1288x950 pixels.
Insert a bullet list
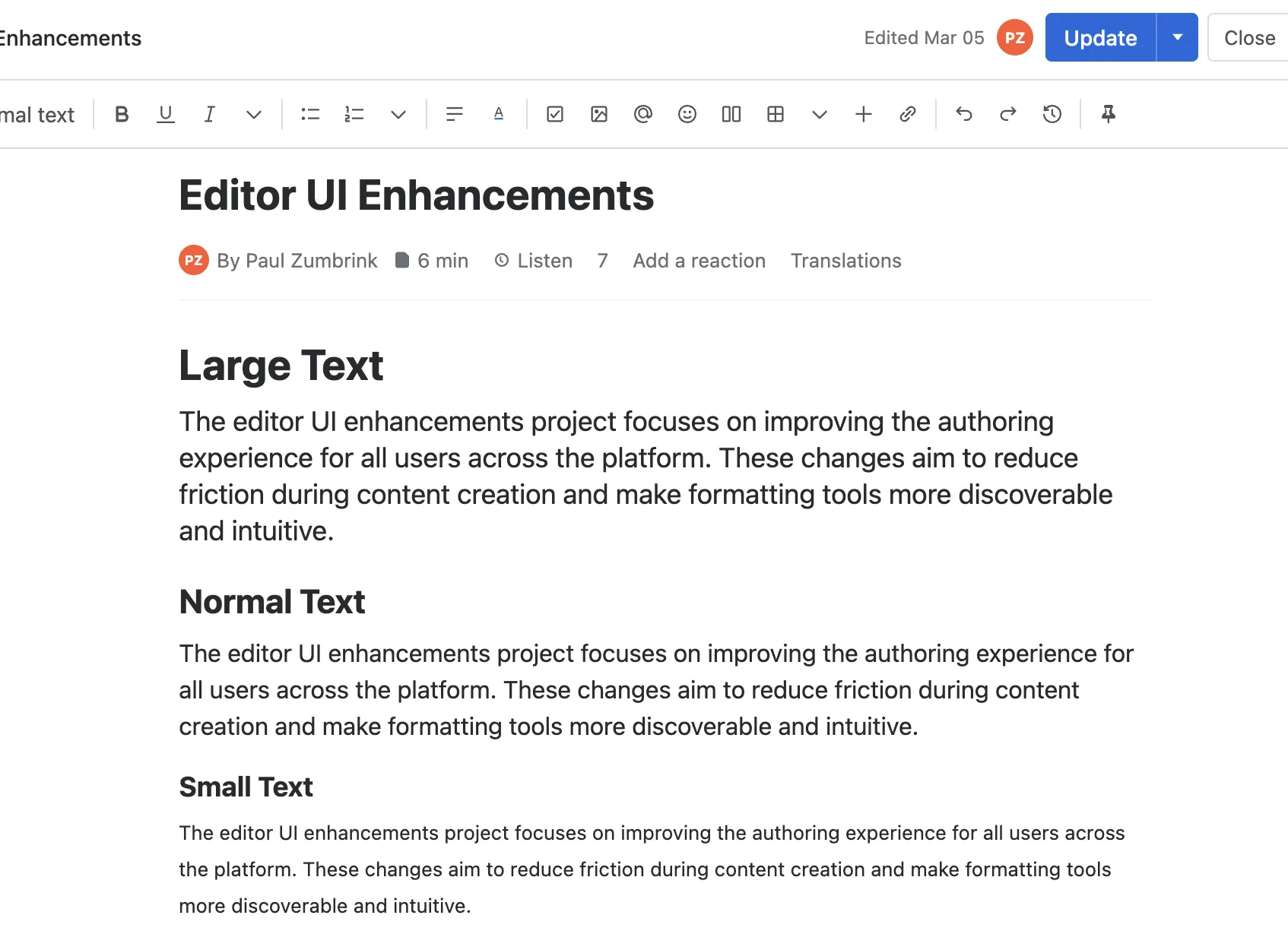point(310,115)
